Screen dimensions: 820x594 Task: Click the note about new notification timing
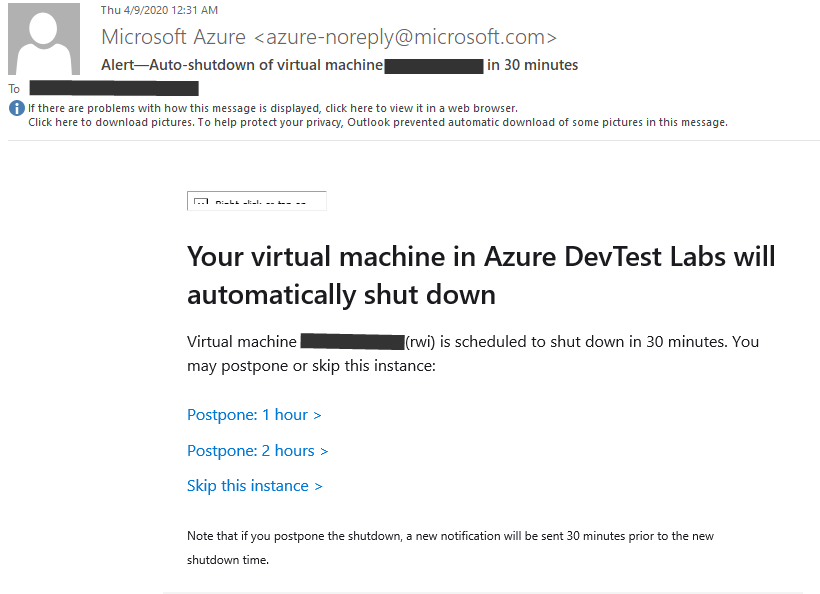[x=450, y=548]
